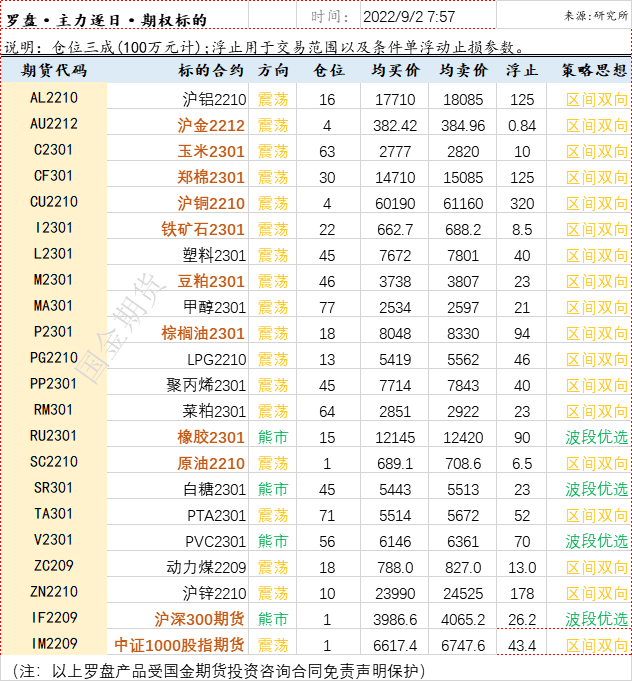Click the V2301 futures code cell

point(53,540)
